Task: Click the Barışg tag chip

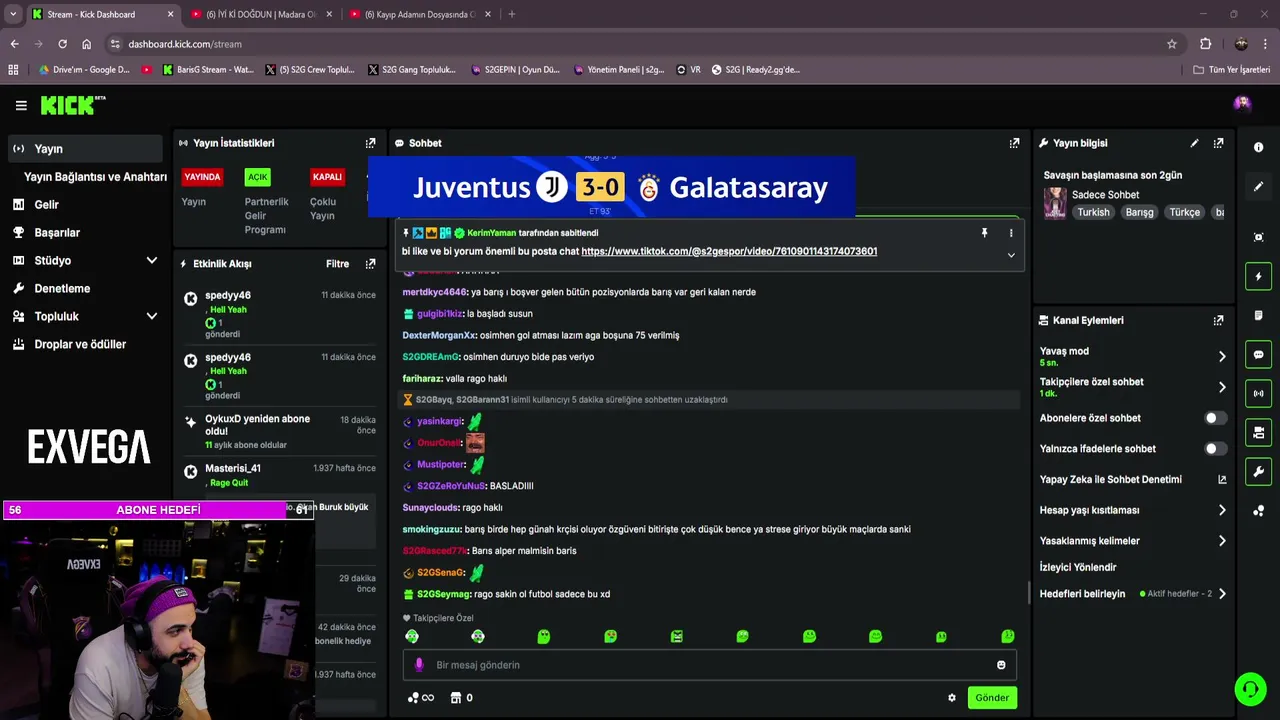Action: 1139,212
